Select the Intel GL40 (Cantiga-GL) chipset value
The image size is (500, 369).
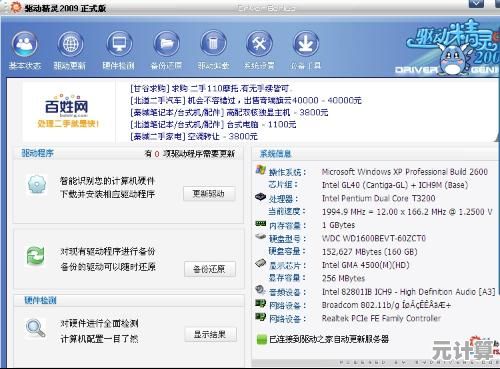[395, 185]
